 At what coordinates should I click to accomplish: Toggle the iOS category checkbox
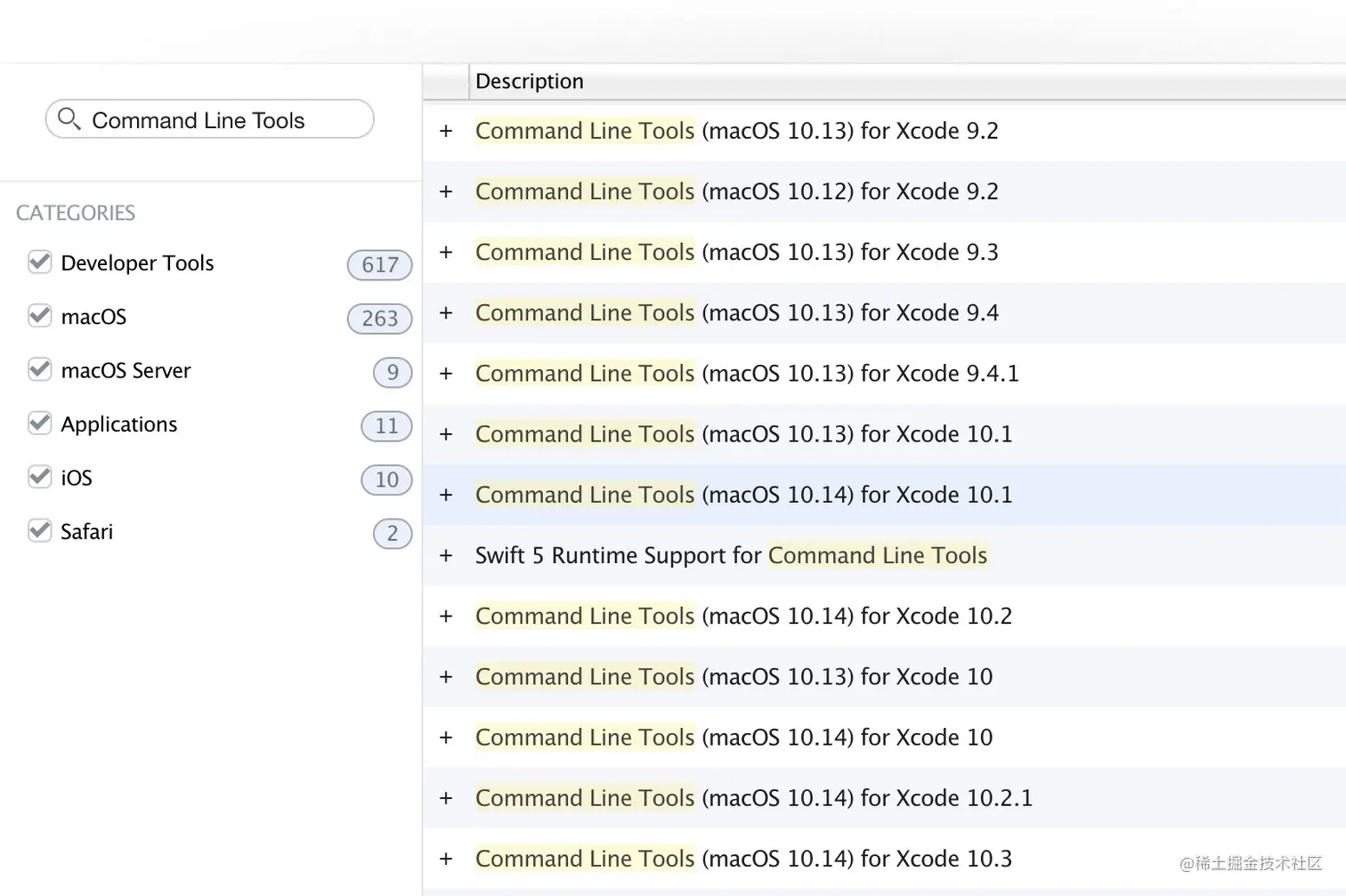pos(40,477)
